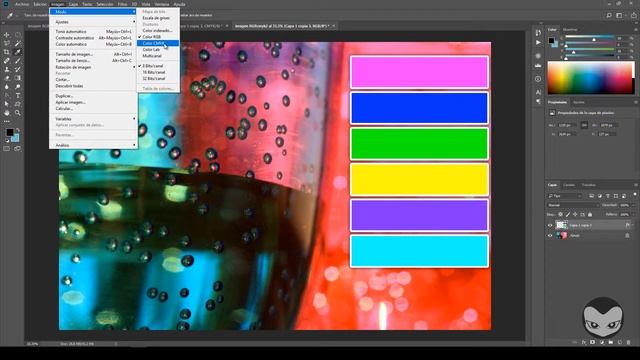This screenshot has width=640, height=360.
Task: Choose Color Lab mode
Action: point(158,49)
